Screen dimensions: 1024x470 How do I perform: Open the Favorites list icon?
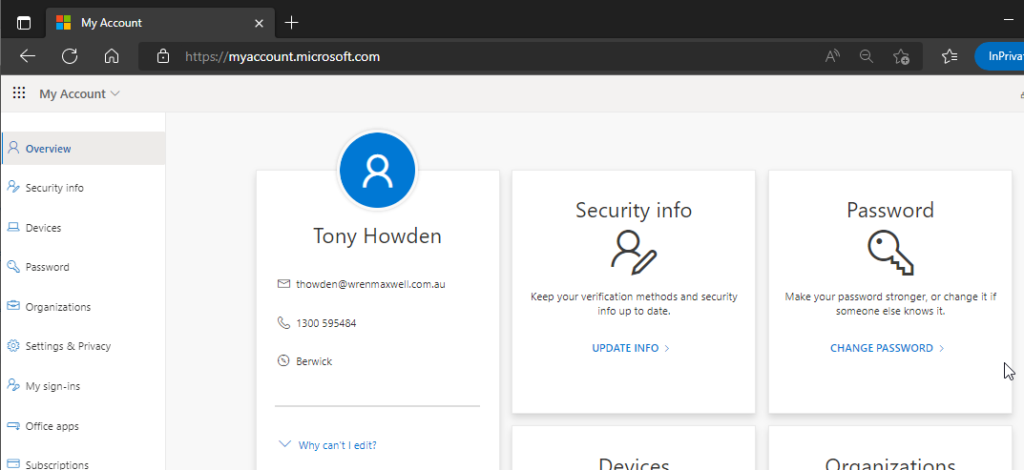click(950, 57)
